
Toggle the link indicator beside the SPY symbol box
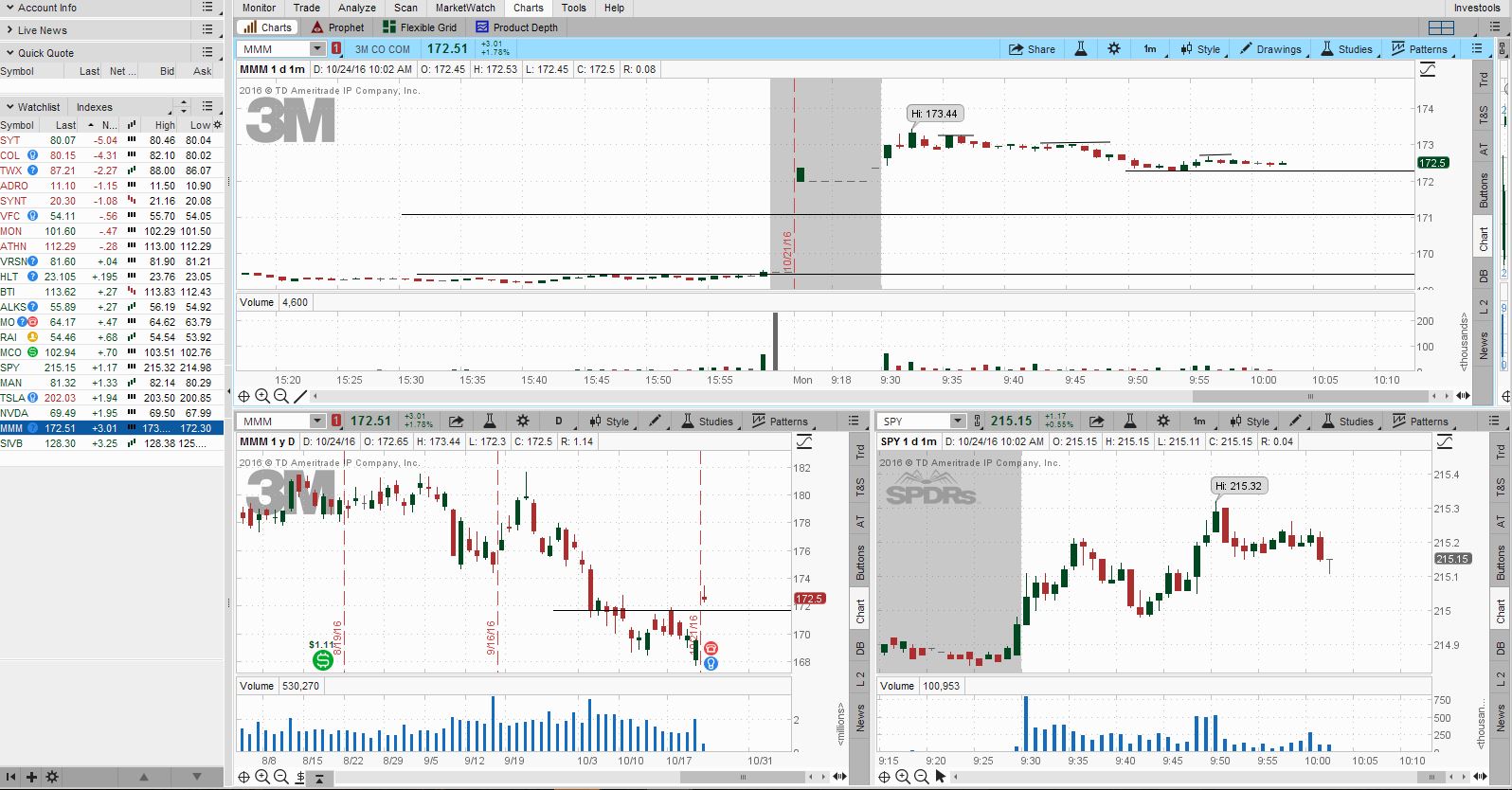[x=977, y=422]
